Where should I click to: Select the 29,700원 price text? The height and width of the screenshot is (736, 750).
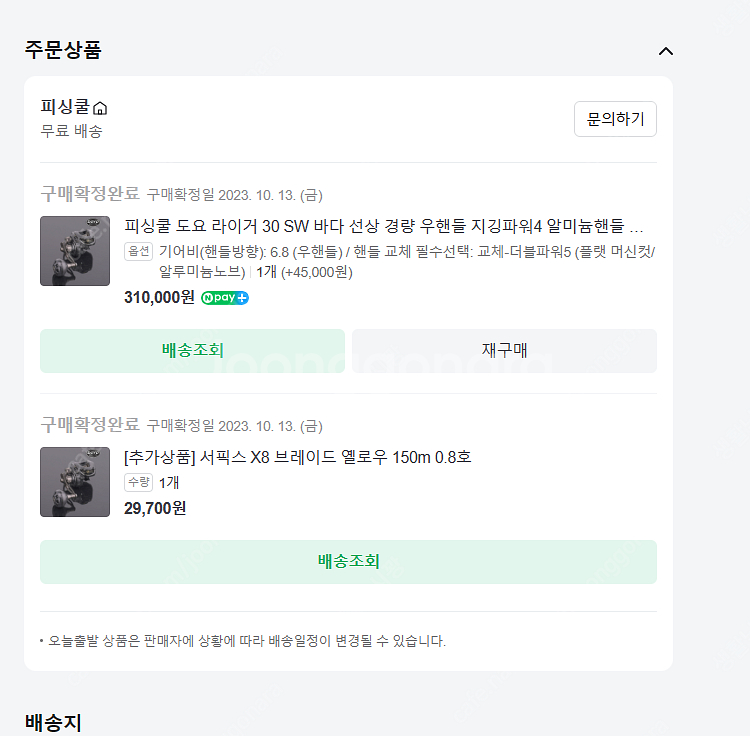[155, 508]
